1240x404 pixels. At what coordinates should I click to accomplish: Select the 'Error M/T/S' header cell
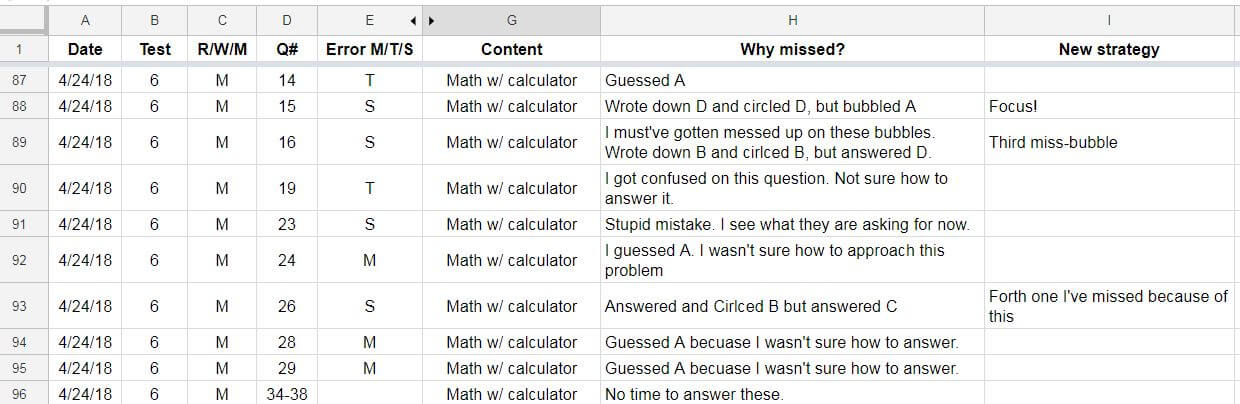(369, 49)
